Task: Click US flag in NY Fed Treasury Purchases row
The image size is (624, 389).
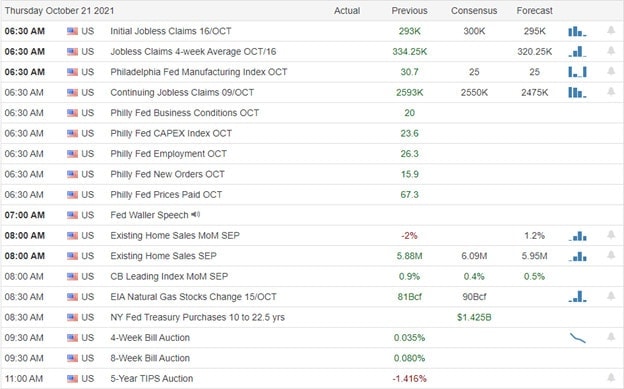Action: 72,317
